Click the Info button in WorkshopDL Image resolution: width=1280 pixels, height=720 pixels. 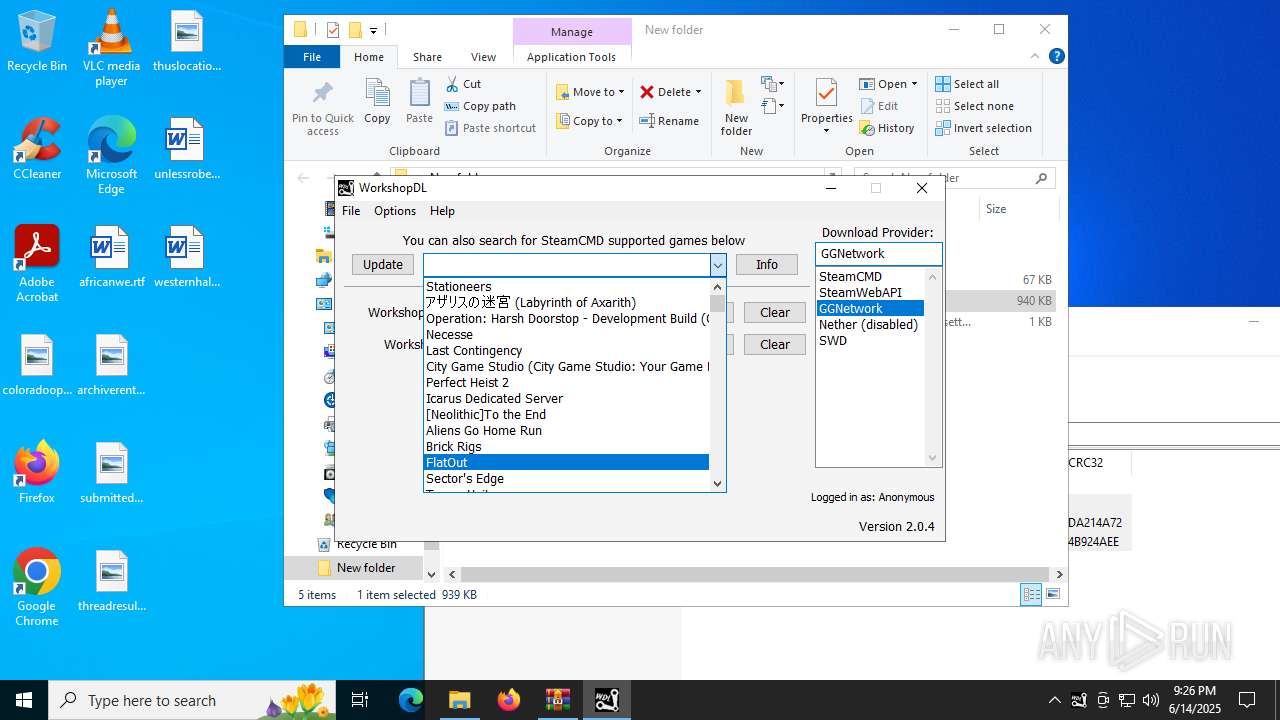click(767, 265)
